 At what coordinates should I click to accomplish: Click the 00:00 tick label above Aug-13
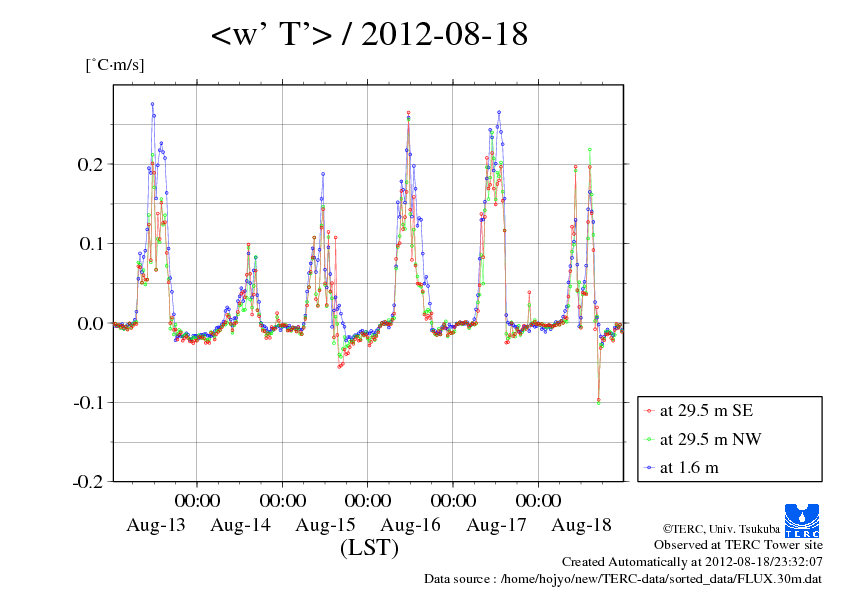[x=197, y=500]
